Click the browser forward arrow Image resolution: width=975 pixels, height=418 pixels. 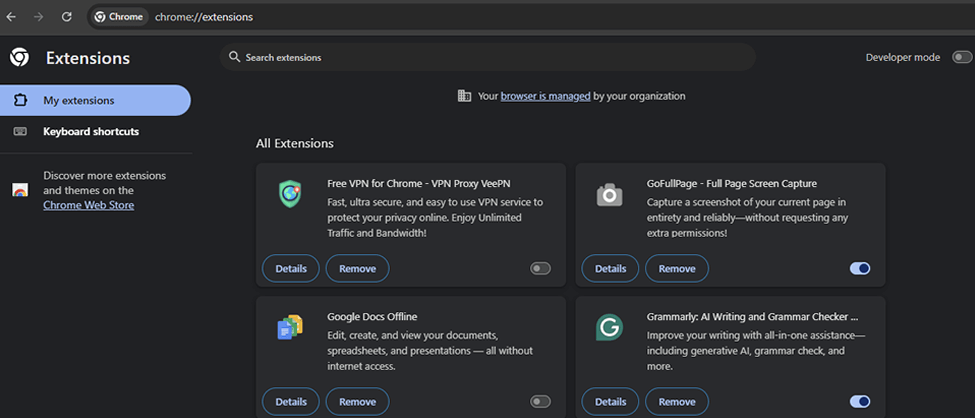[x=39, y=17]
